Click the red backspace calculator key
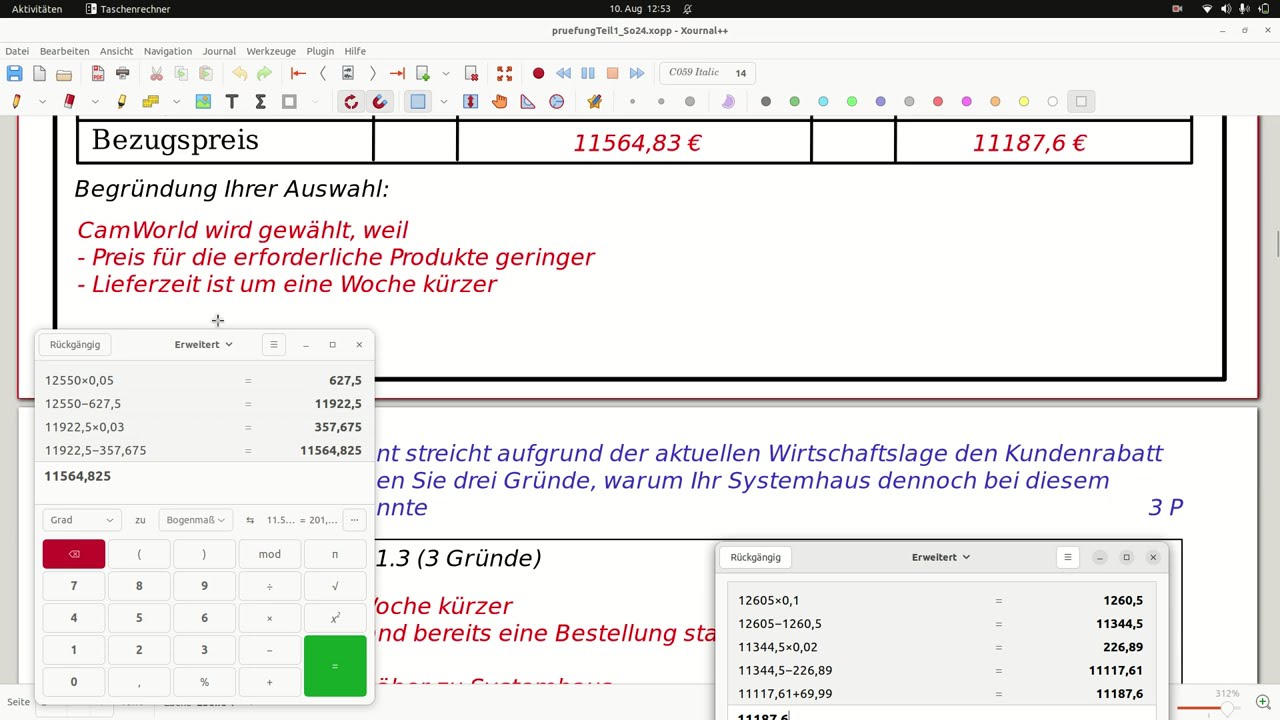 pos(74,554)
